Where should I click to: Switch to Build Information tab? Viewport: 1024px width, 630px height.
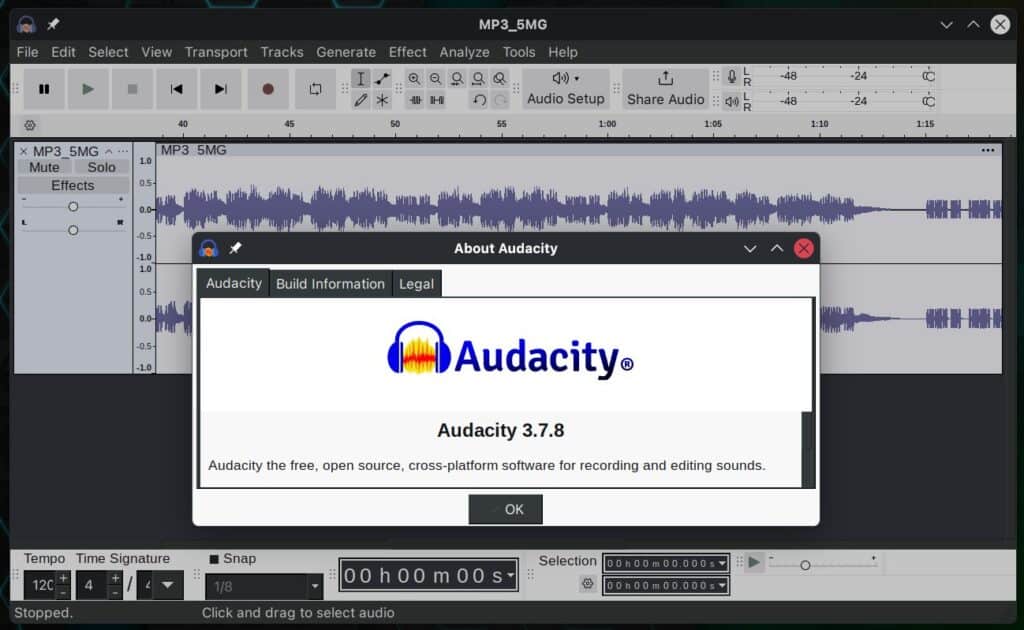click(x=330, y=284)
